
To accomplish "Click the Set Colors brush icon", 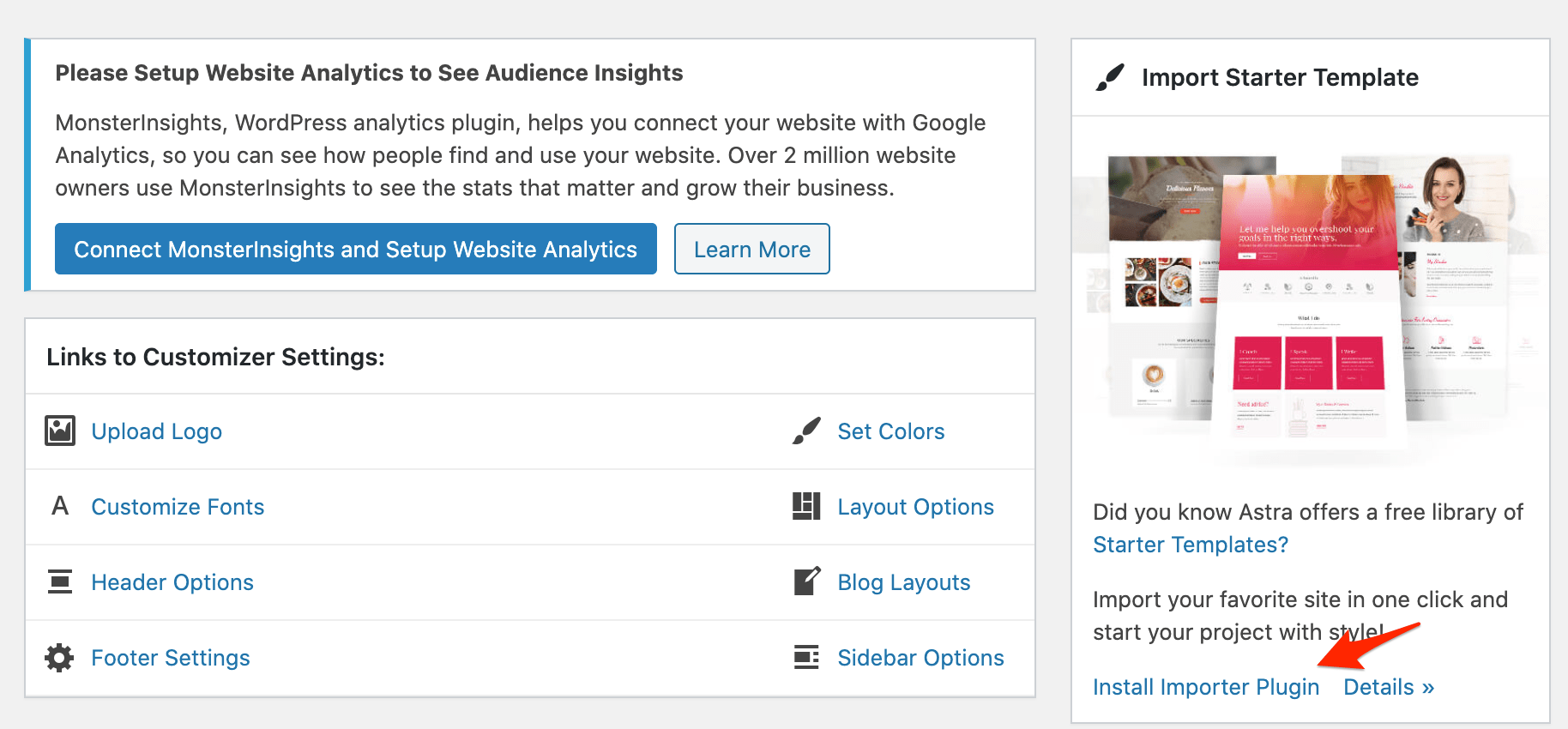I will [x=806, y=431].
